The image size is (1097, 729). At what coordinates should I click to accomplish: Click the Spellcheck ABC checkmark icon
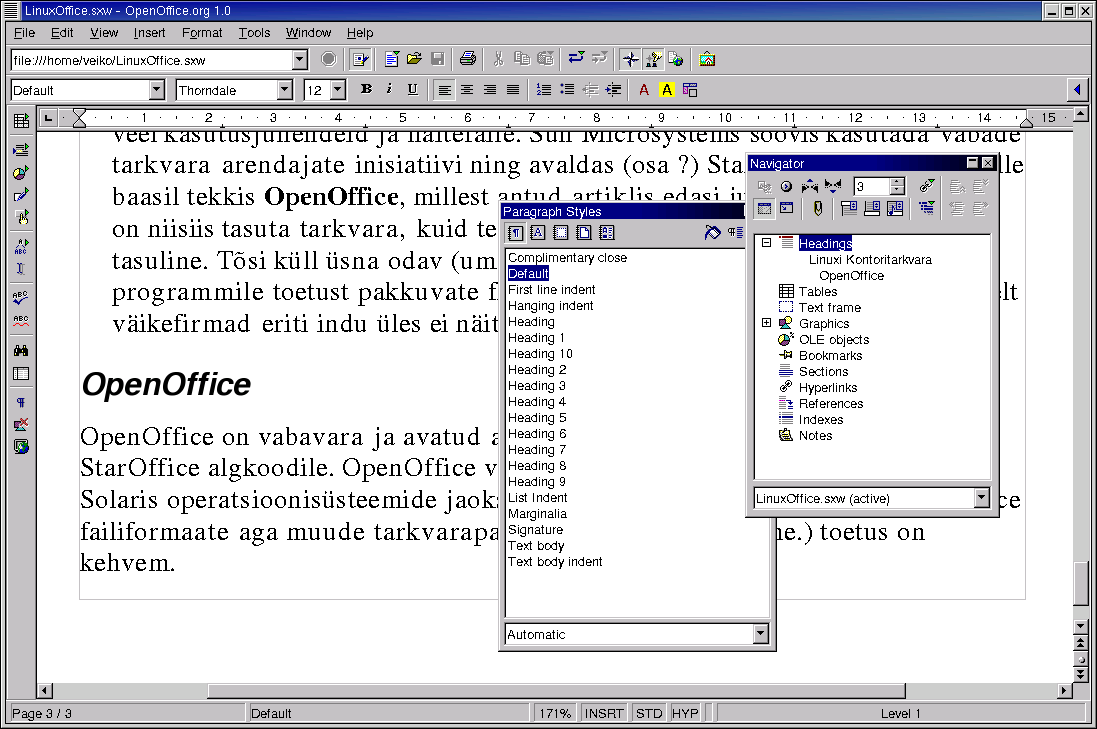point(21,298)
